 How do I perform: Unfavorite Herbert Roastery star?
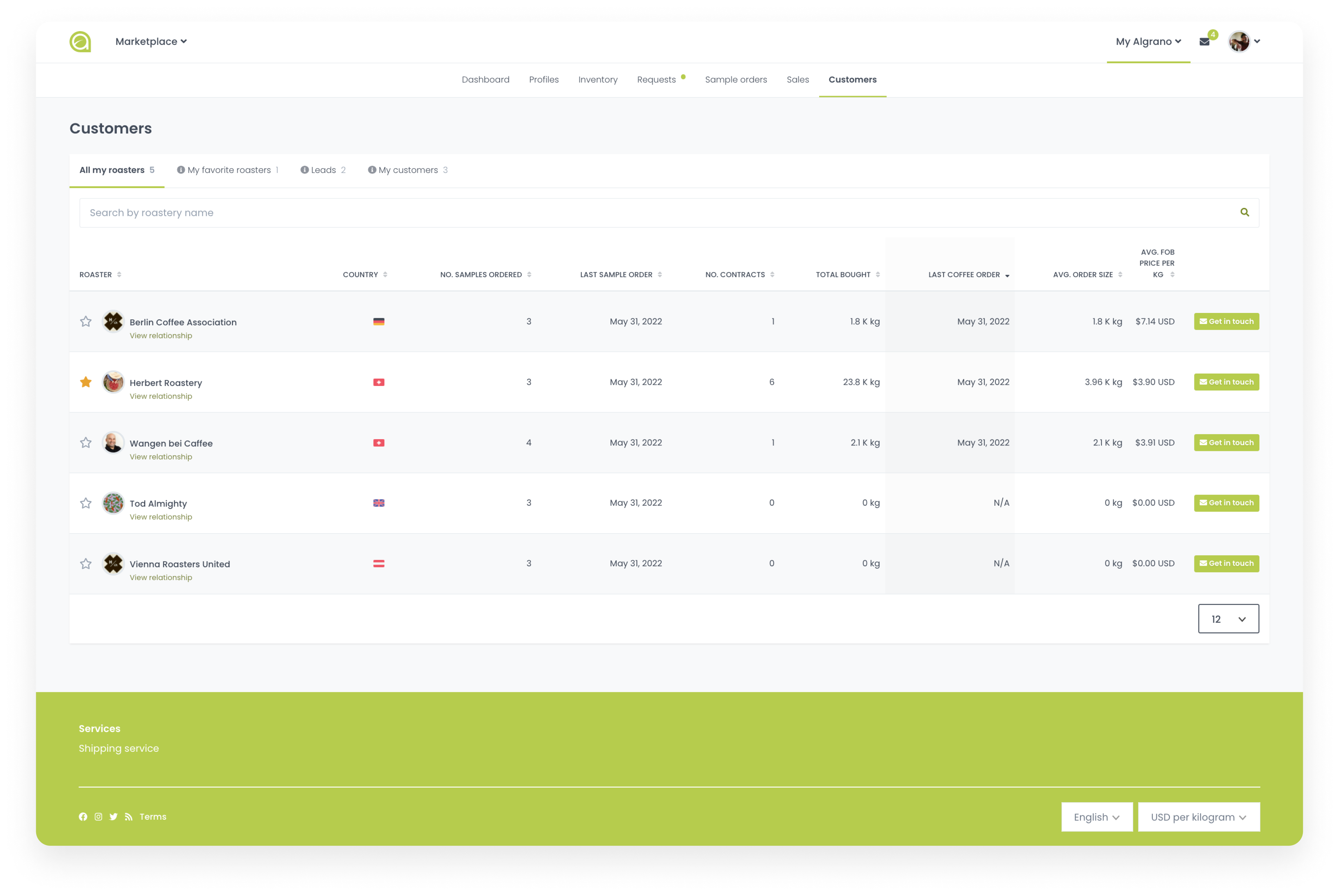86,382
